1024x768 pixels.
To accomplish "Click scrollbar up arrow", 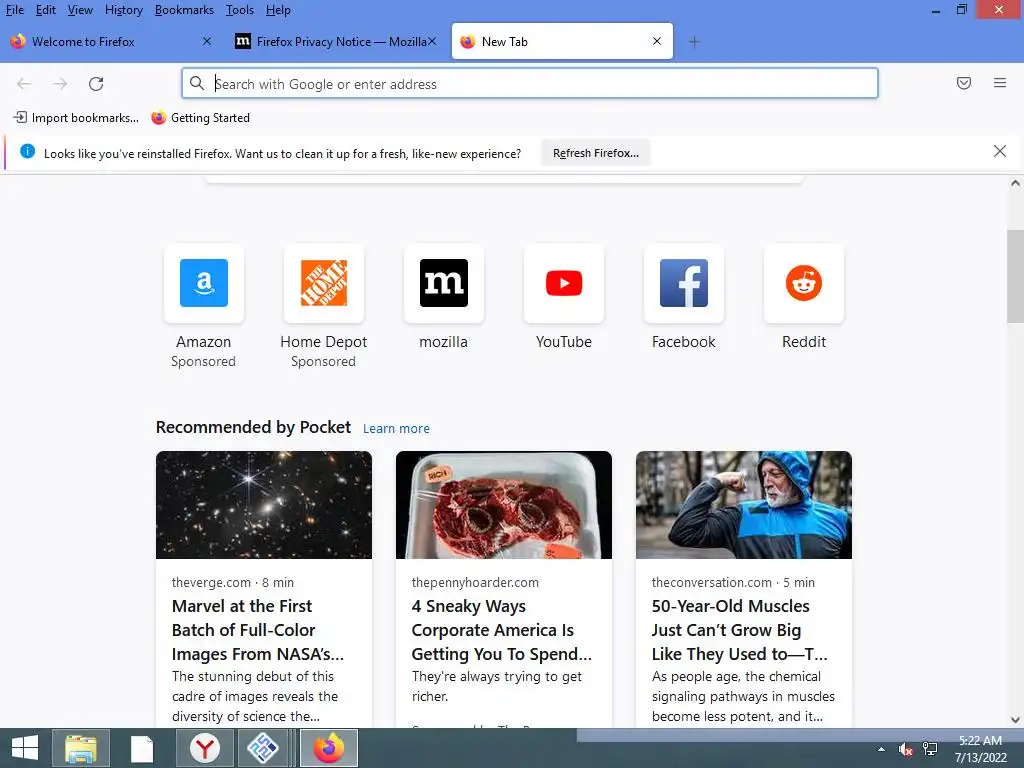I will (x=1015, y=184).
